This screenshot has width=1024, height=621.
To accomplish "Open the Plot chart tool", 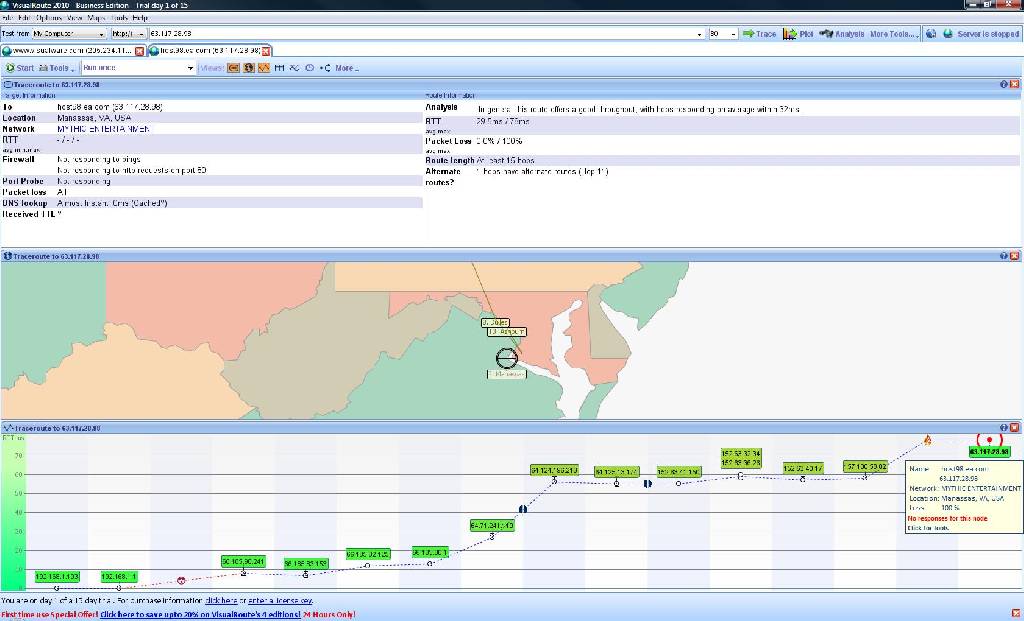I will [798, 34].
